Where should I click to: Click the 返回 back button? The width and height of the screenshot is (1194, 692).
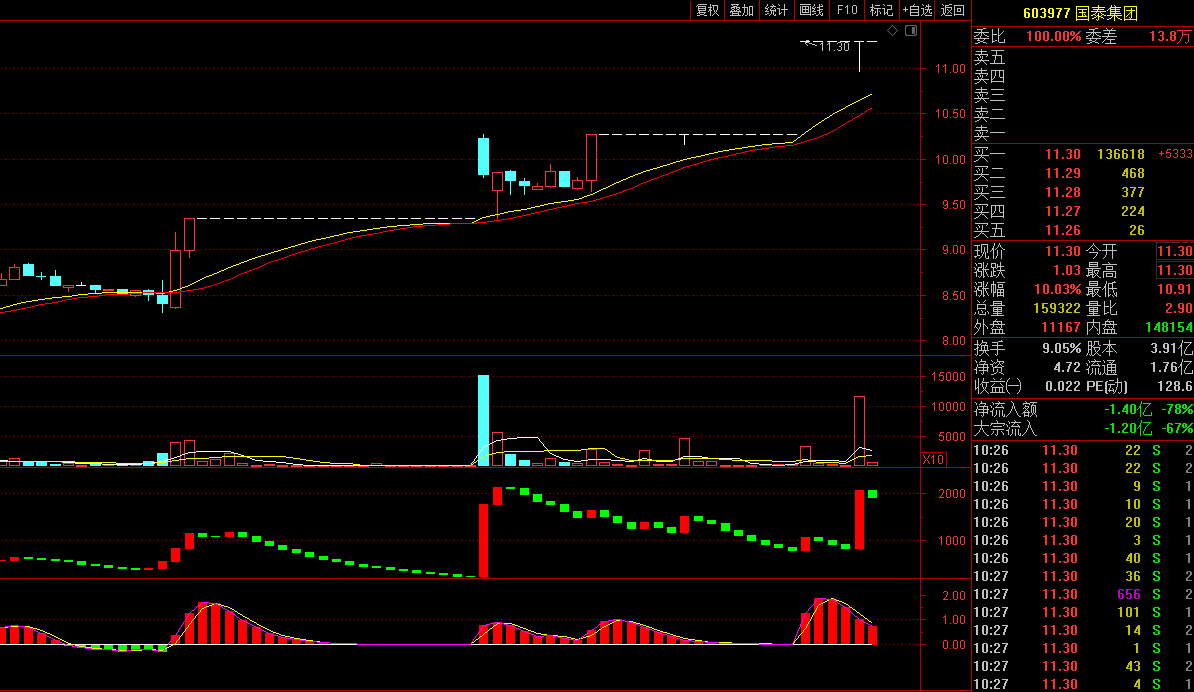pos(953,10)
